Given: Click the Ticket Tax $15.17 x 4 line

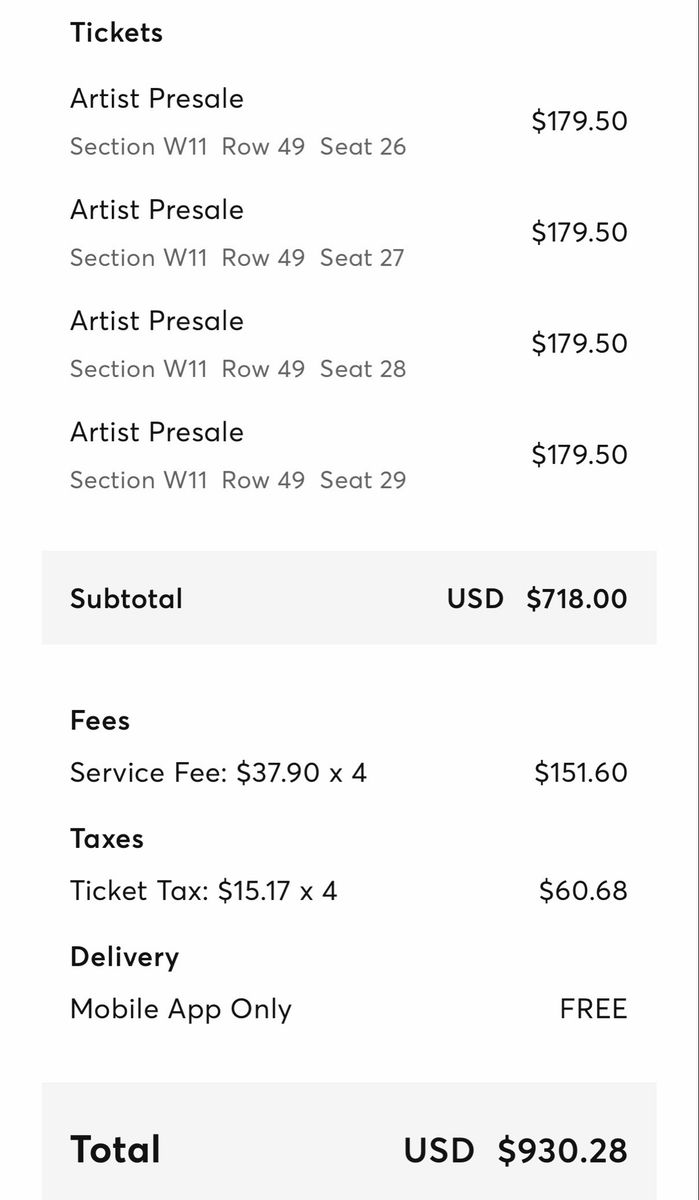Looking at the screenshot, I should [x=204, y=891].
